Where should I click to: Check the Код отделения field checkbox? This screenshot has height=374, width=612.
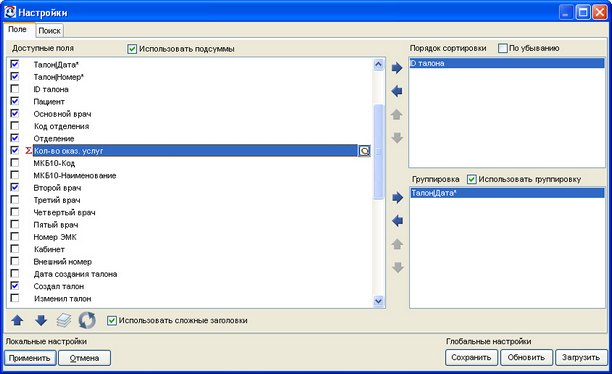14,126
